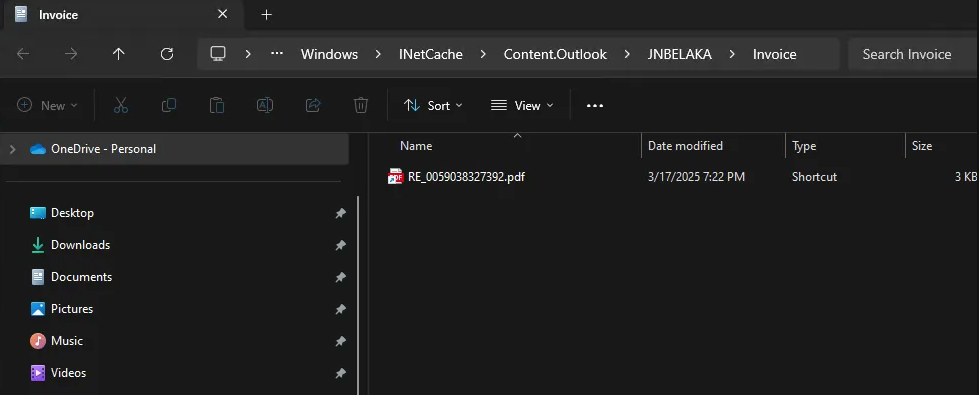979x395 pixels.
Task: Click the pin icon beside Downloads
Action: pyautogui.click(x=340, y=245)
